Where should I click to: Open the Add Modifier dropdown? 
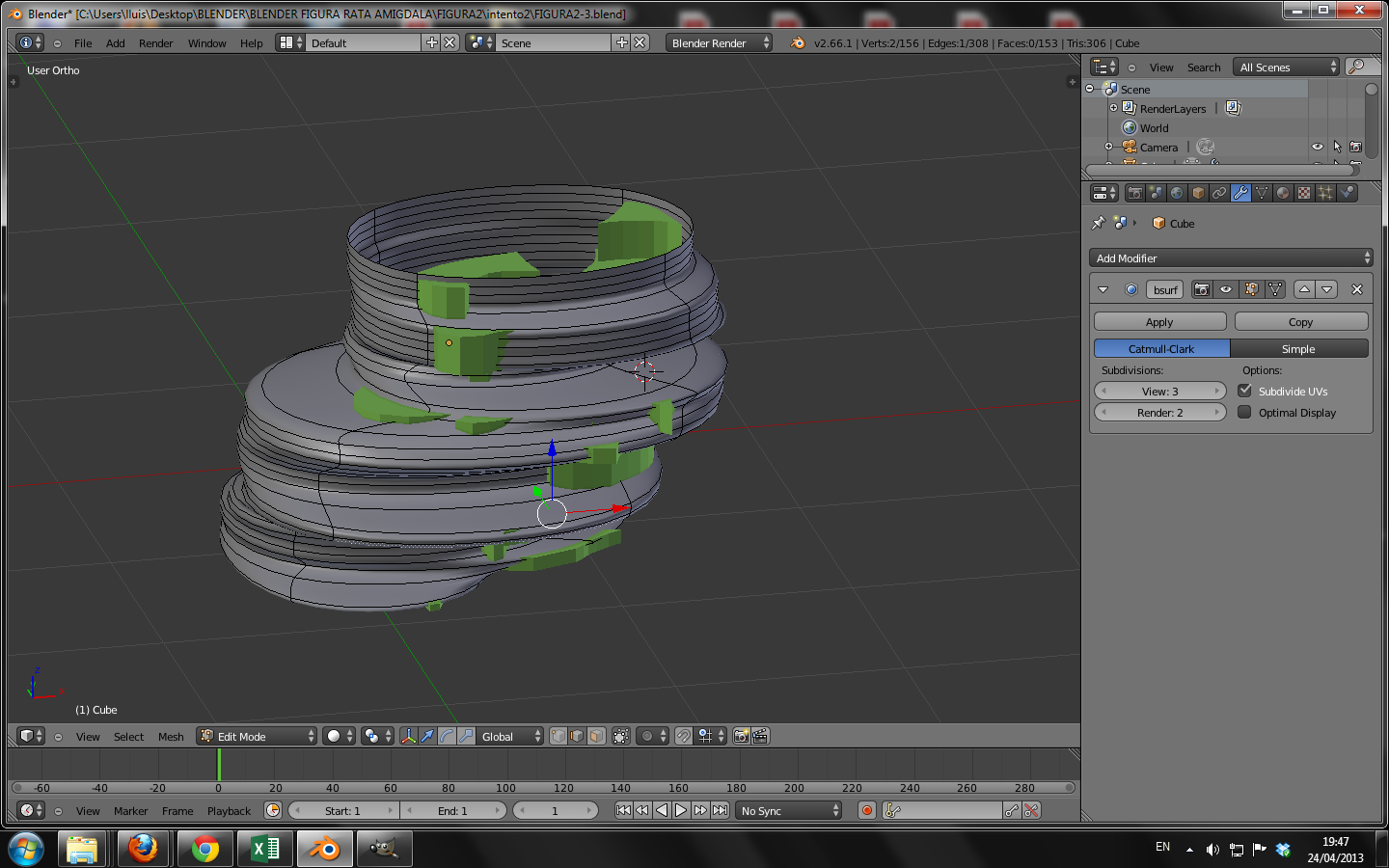pyautogui.click(x=1231, y=258)
